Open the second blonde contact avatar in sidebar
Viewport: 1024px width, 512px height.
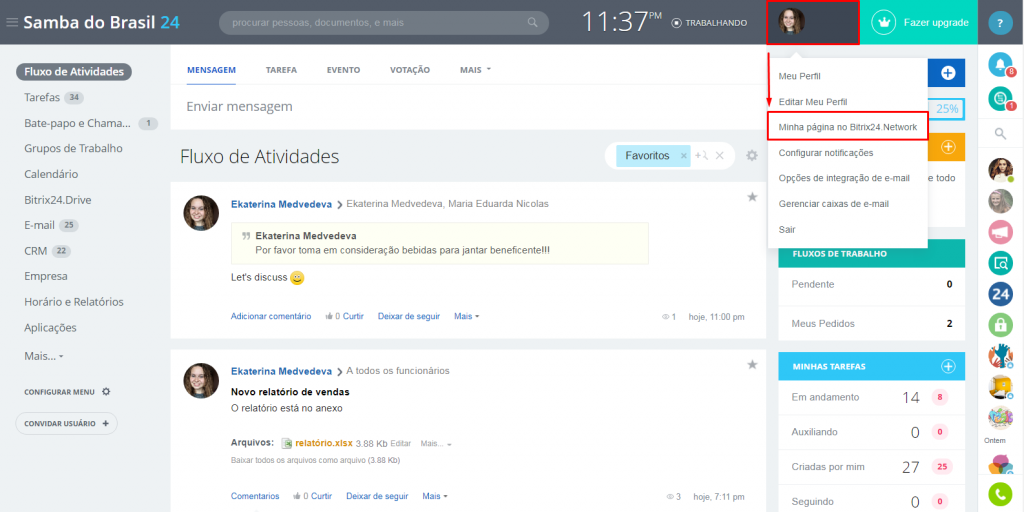[x=1000, y=201]
